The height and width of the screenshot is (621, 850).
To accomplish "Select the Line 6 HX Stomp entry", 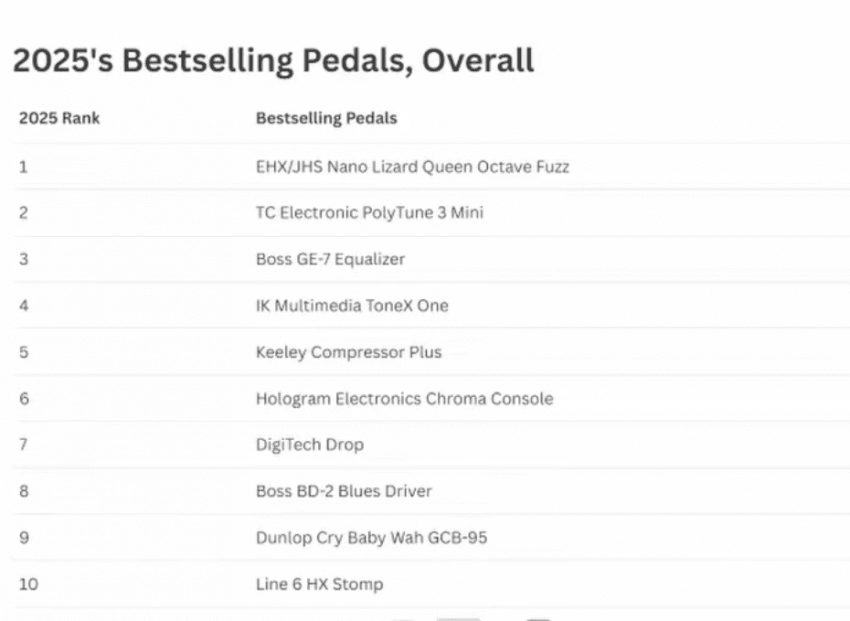I will coord(319,584).
